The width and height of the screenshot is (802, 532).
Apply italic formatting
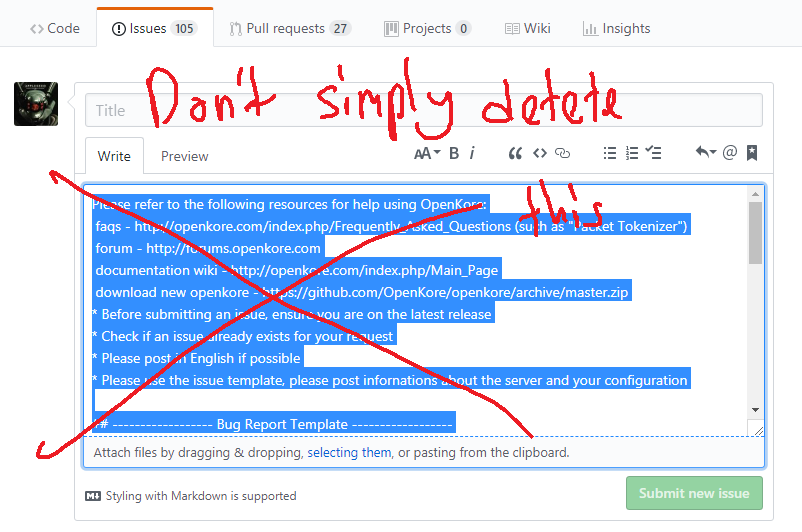[x=472, y=153]
